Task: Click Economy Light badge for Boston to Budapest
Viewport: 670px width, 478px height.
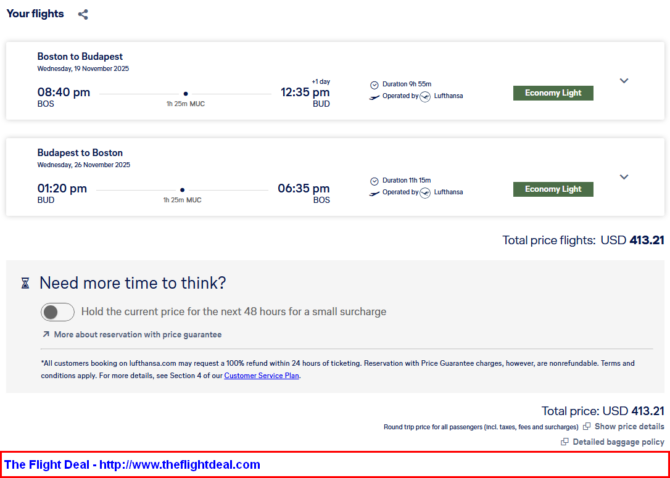Action: (x=553, y=93)
